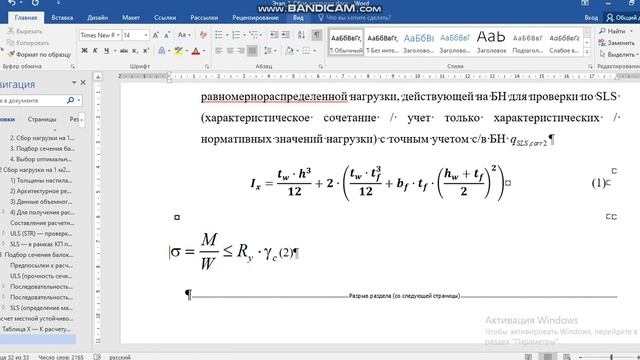Apply Заголовок title style

491,42
